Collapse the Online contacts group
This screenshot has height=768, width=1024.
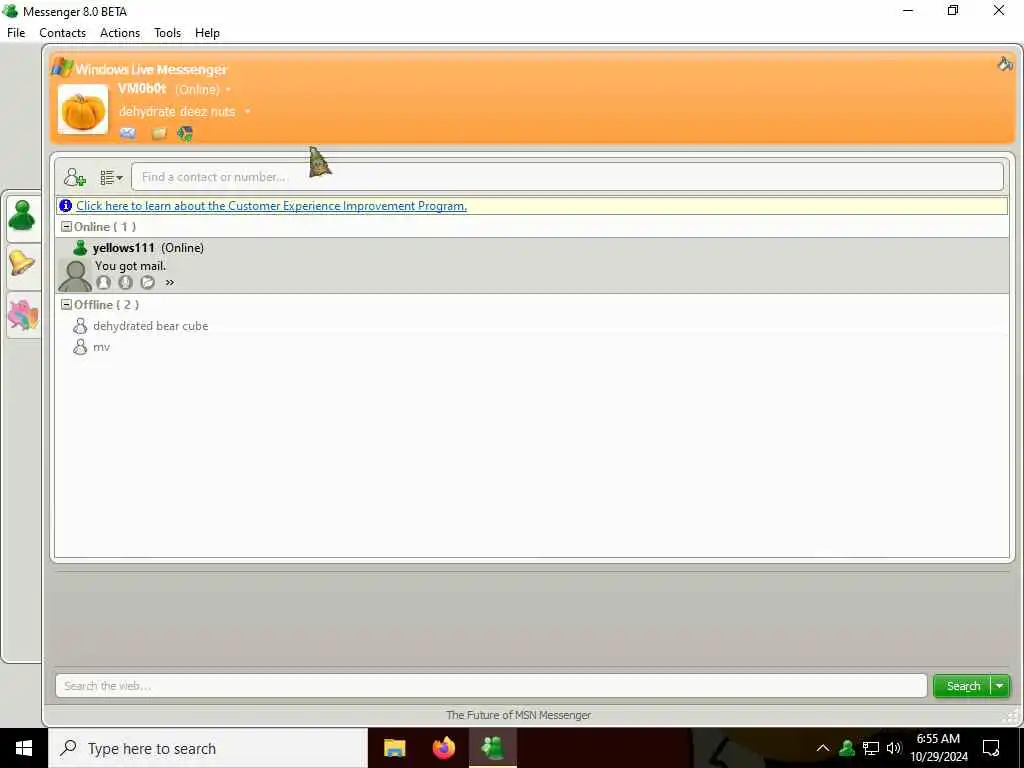(x=66, y=227)
